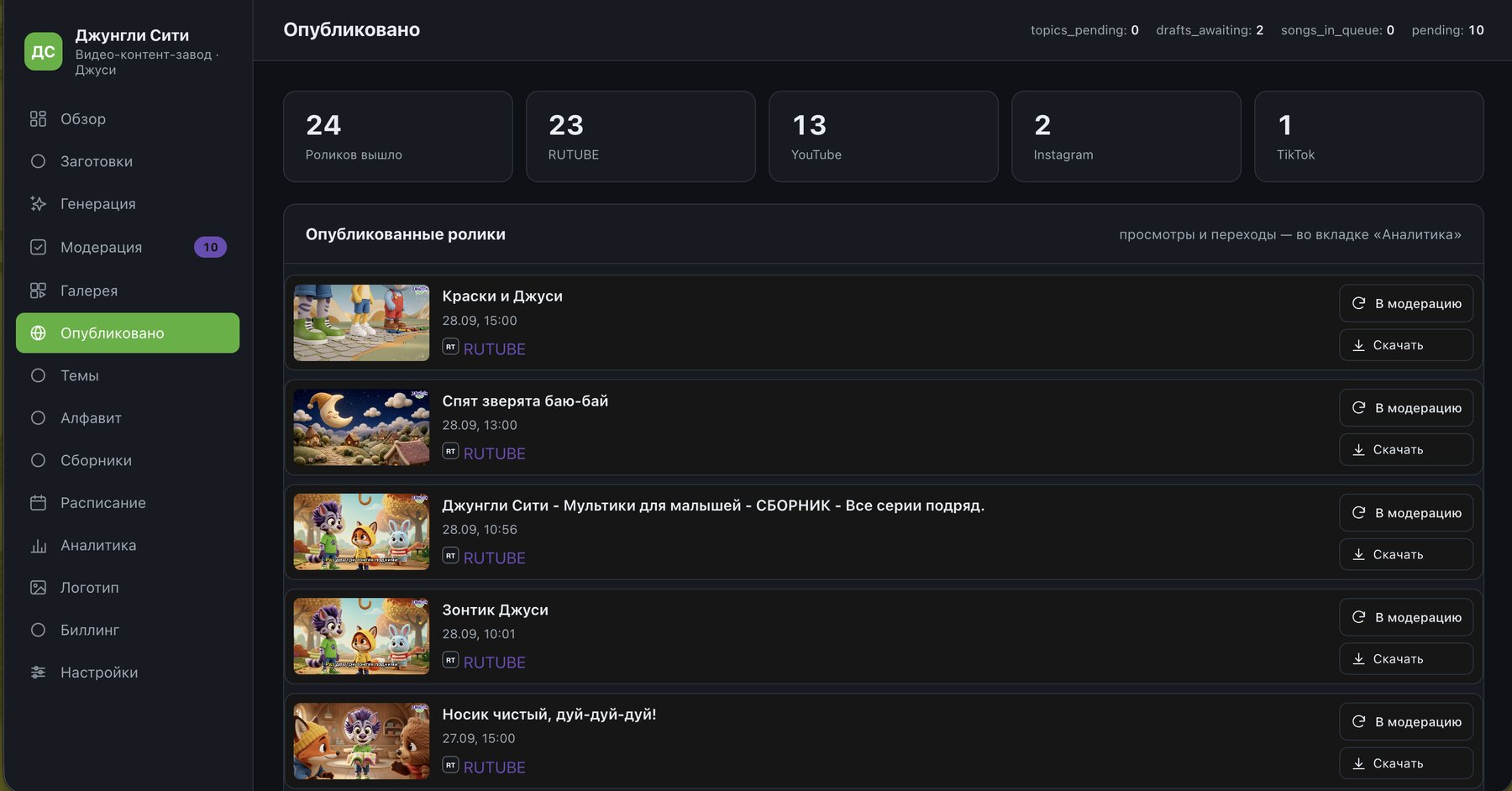This screenshot has height=791, width=1512.
Task: Click the Краски и Джуси thumbnail
Action: point(361,322)
